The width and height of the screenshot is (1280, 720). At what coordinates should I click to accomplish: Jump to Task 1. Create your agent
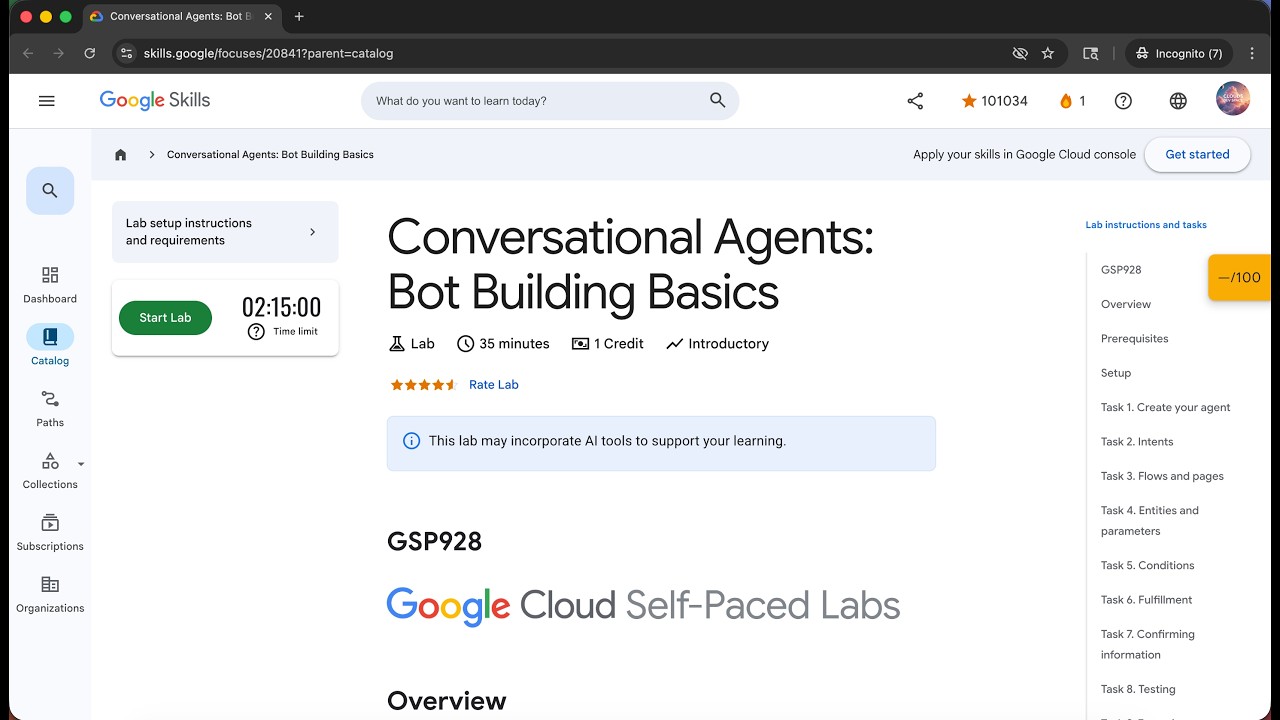coord(1166,407)
